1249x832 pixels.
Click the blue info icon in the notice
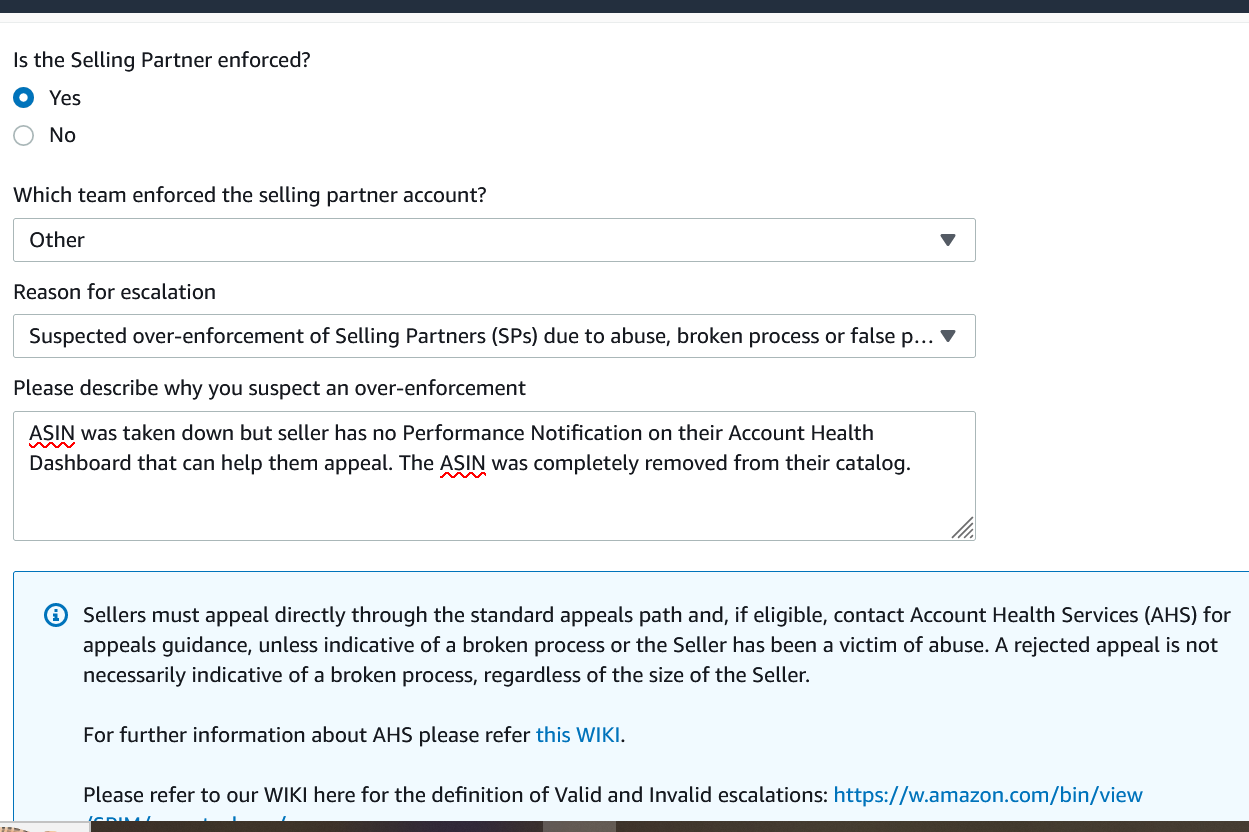(57, 615)
